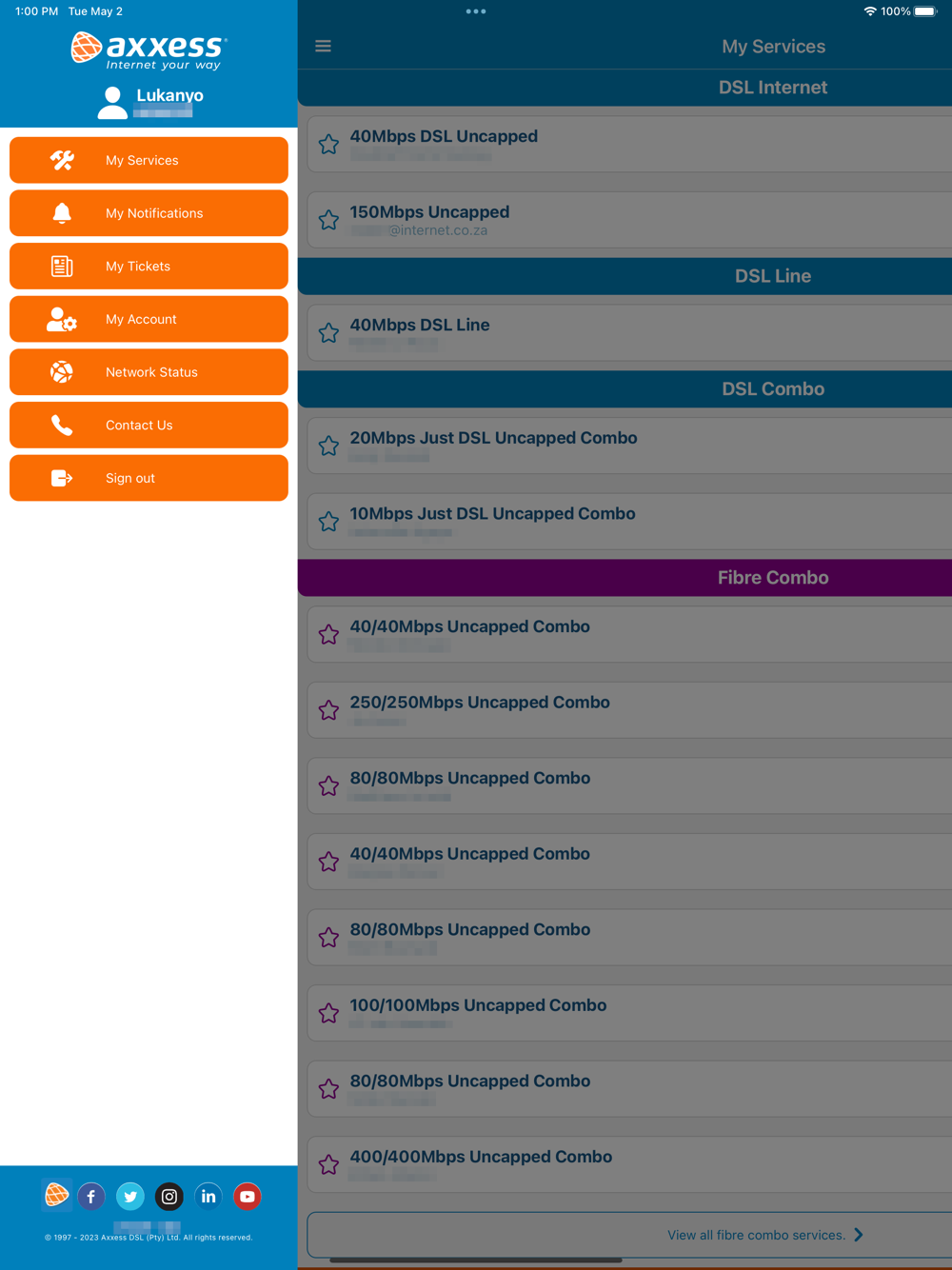This screenshot has width=952, height=1270.
Task: Open the Axxess website icon in footer
Action: 56,1195
